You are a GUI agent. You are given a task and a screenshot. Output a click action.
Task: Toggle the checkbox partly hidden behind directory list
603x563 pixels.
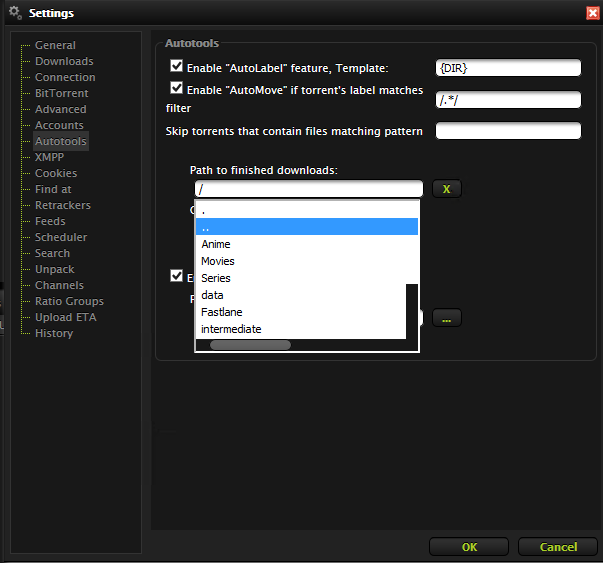tap(177, 276)
